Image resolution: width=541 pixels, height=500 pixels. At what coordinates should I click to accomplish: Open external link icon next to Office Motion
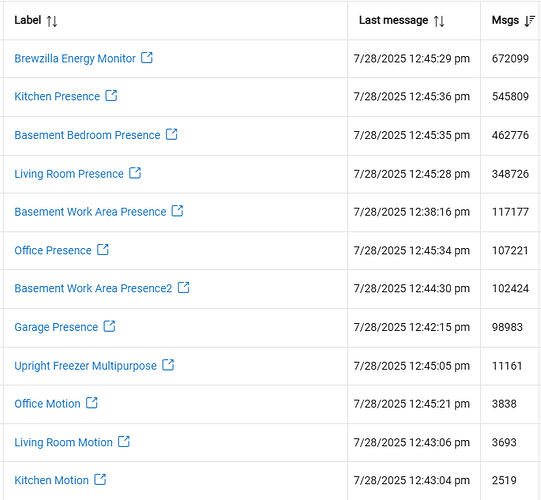click(x=92, y=403)
